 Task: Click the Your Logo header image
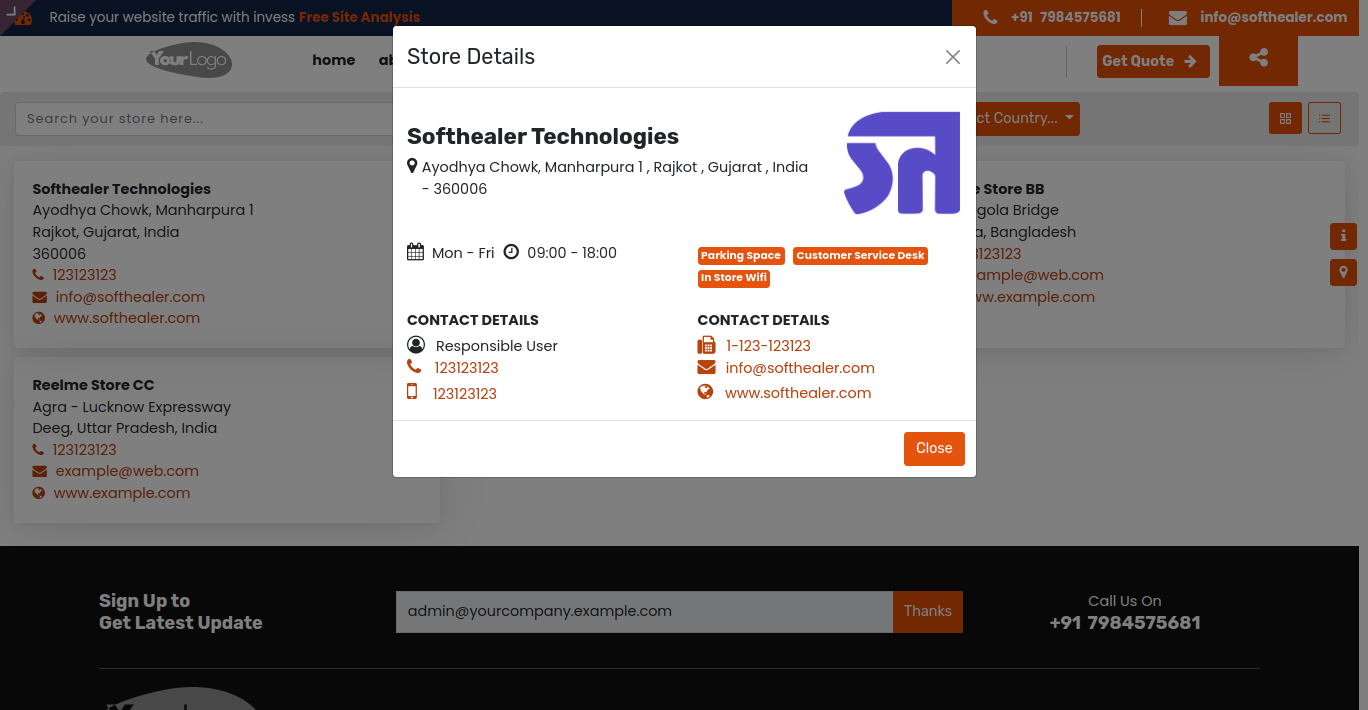188,60
